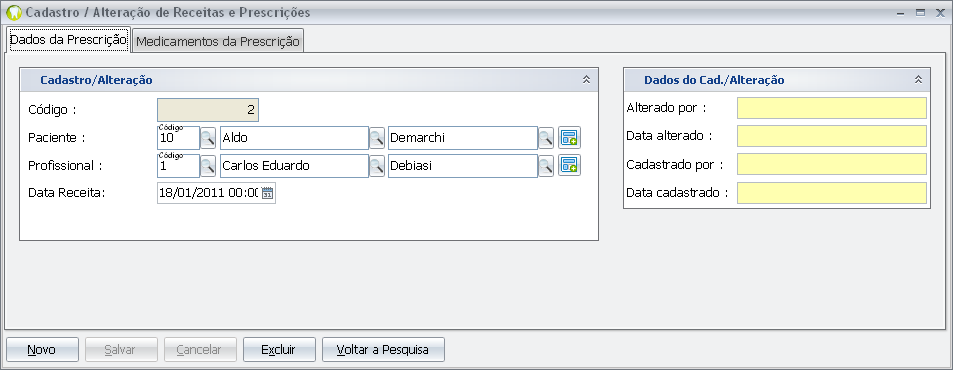Search professional by name Carlos Eduardo magnifier
The image size is (953, 370).
377,165
